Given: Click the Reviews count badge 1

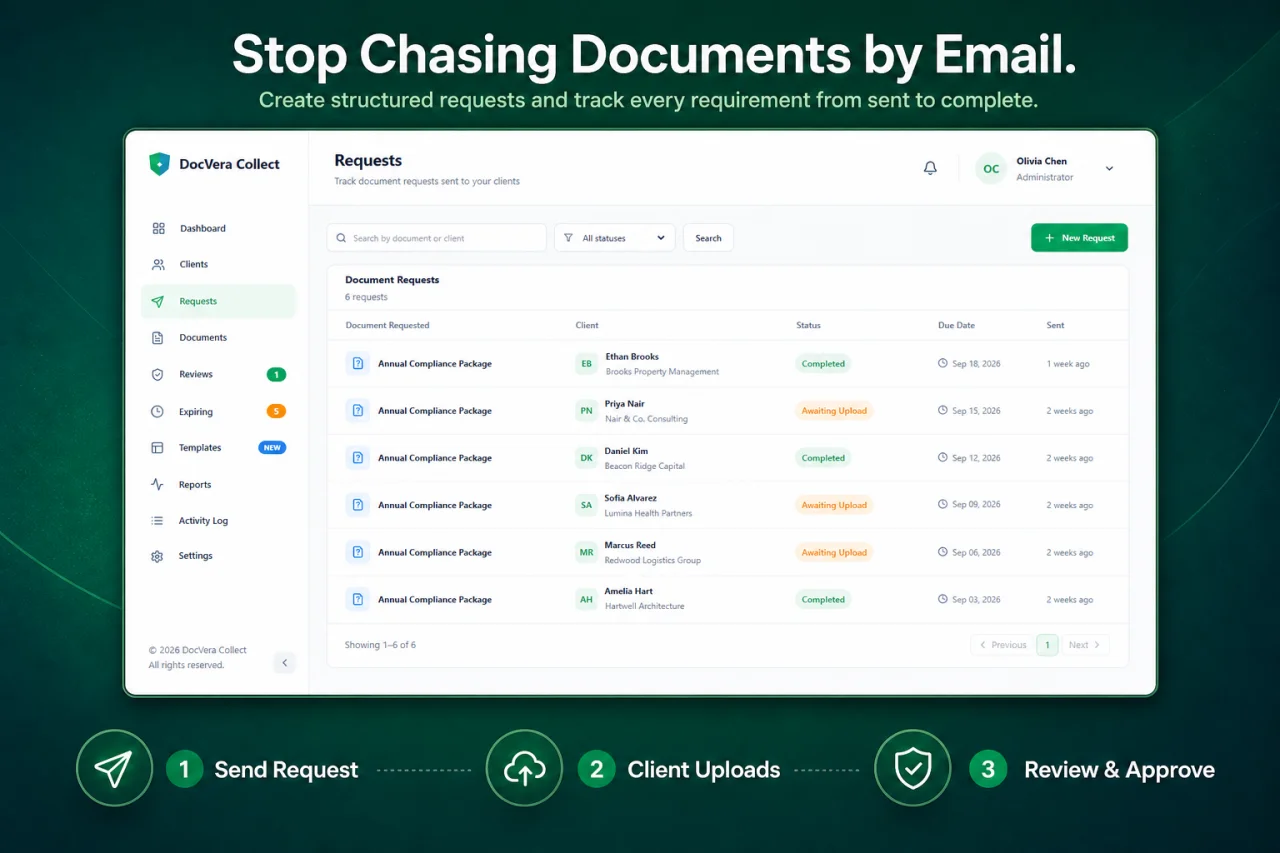Looking at the screenshot, I should (x=276, y=374).
